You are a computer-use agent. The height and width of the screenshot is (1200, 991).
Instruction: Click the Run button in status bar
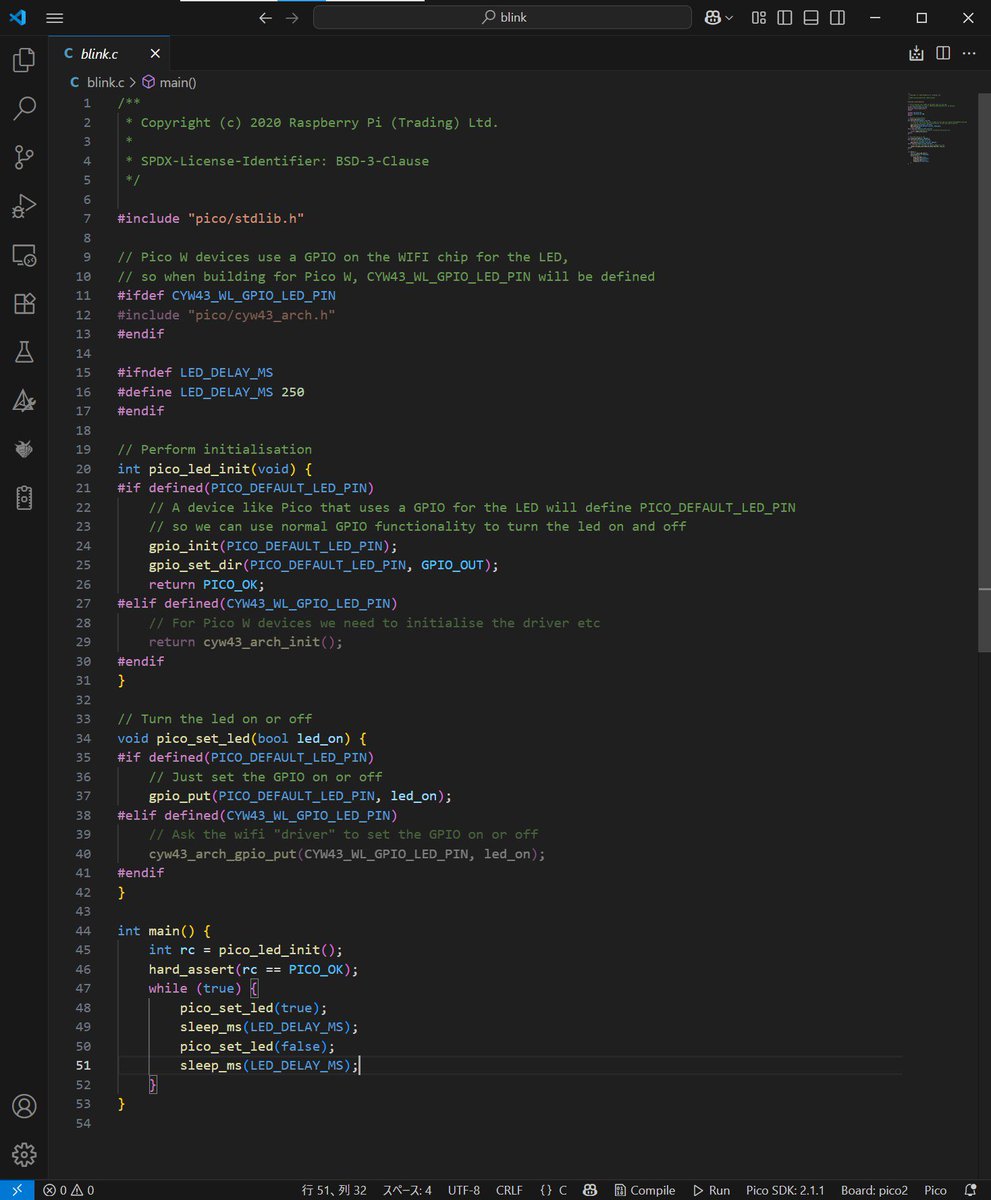[x=712, y=1190]
